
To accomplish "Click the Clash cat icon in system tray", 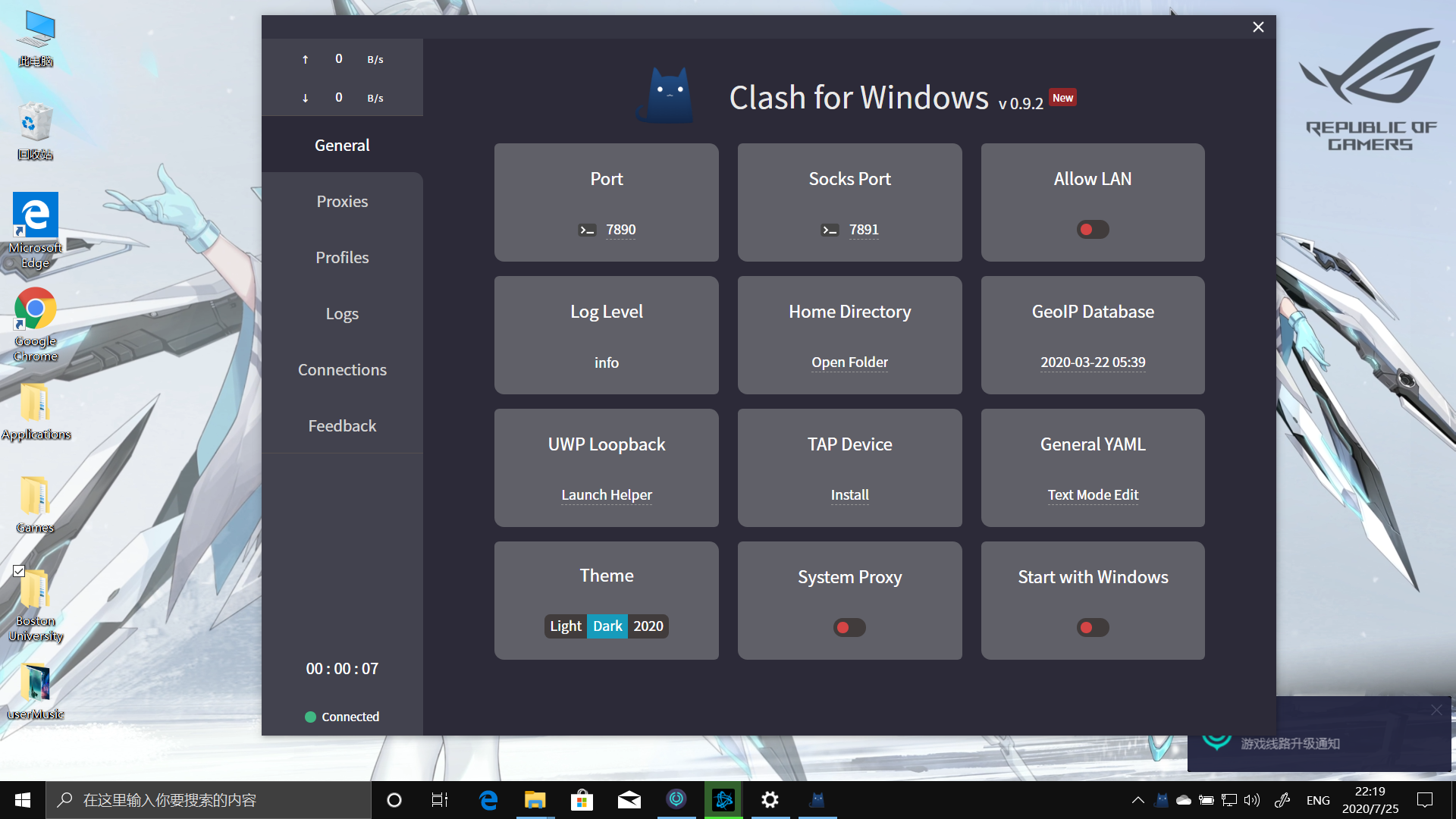I will [x=1162, y=800].
